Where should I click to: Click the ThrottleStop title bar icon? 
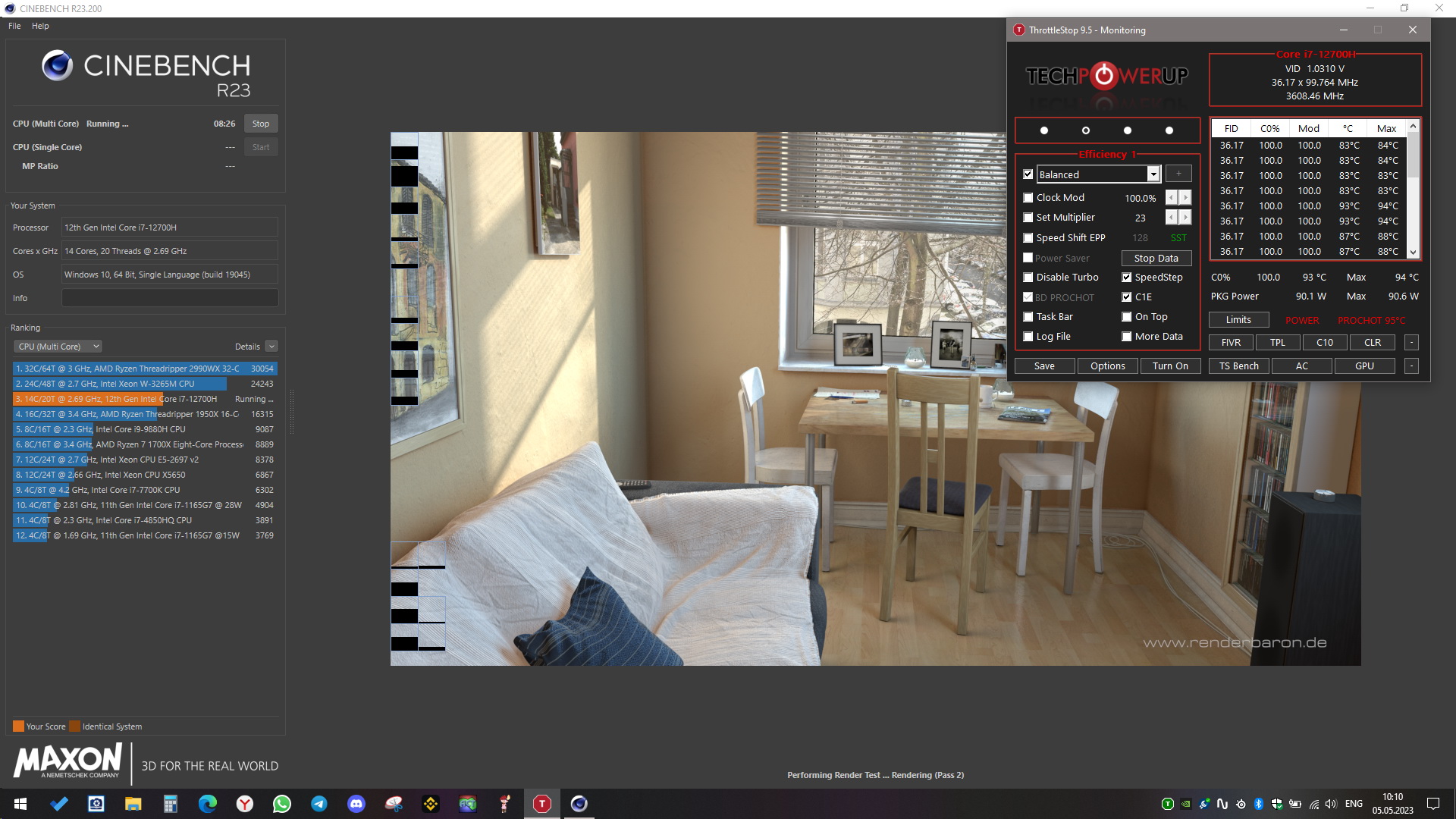tap(1019, 30)
